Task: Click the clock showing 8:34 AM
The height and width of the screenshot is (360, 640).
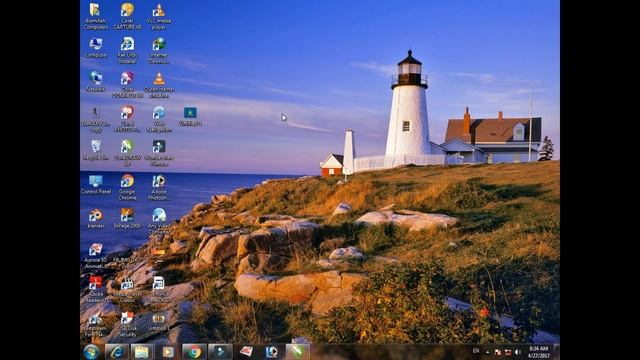Action: (x=538, y=352)
